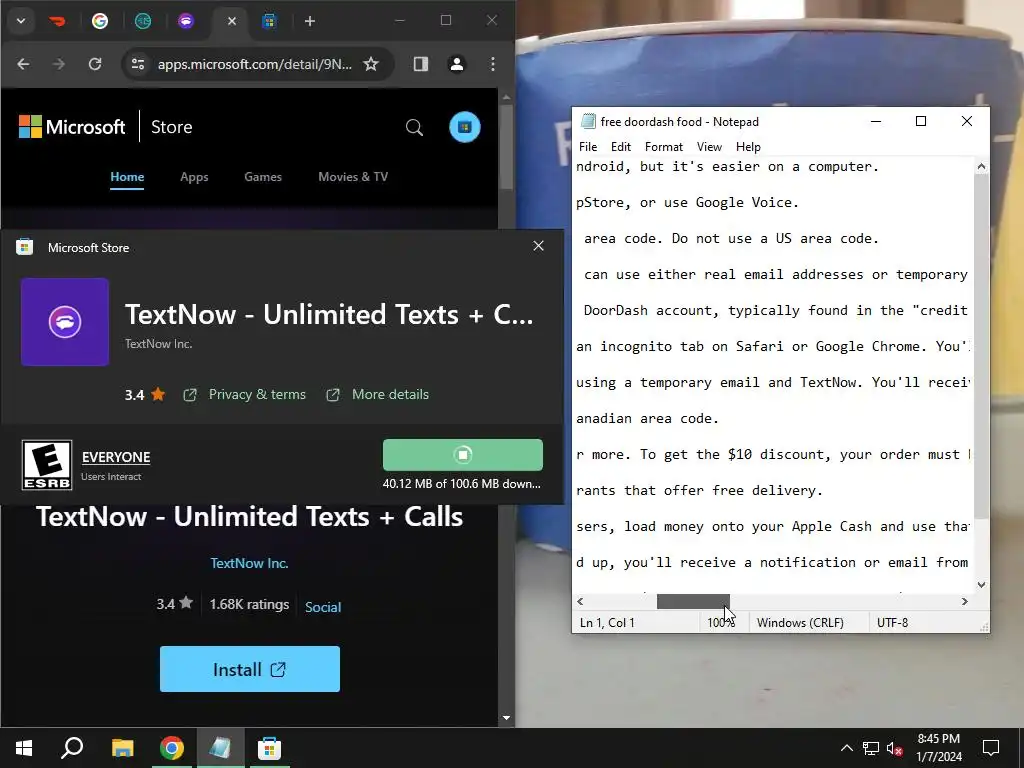Bookmark this page with the star

point(371,64)
